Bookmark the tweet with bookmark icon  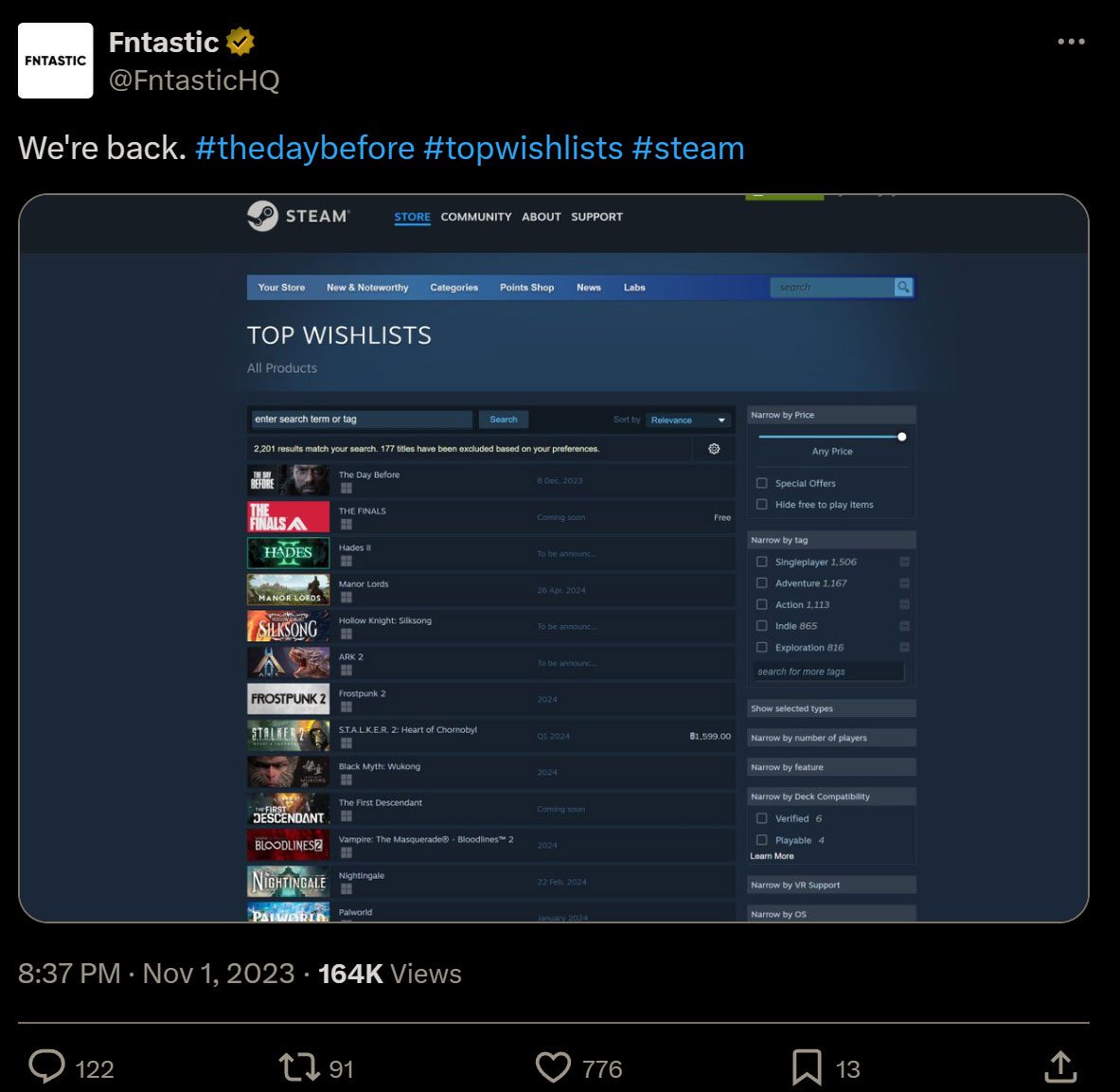(808, 1067)
